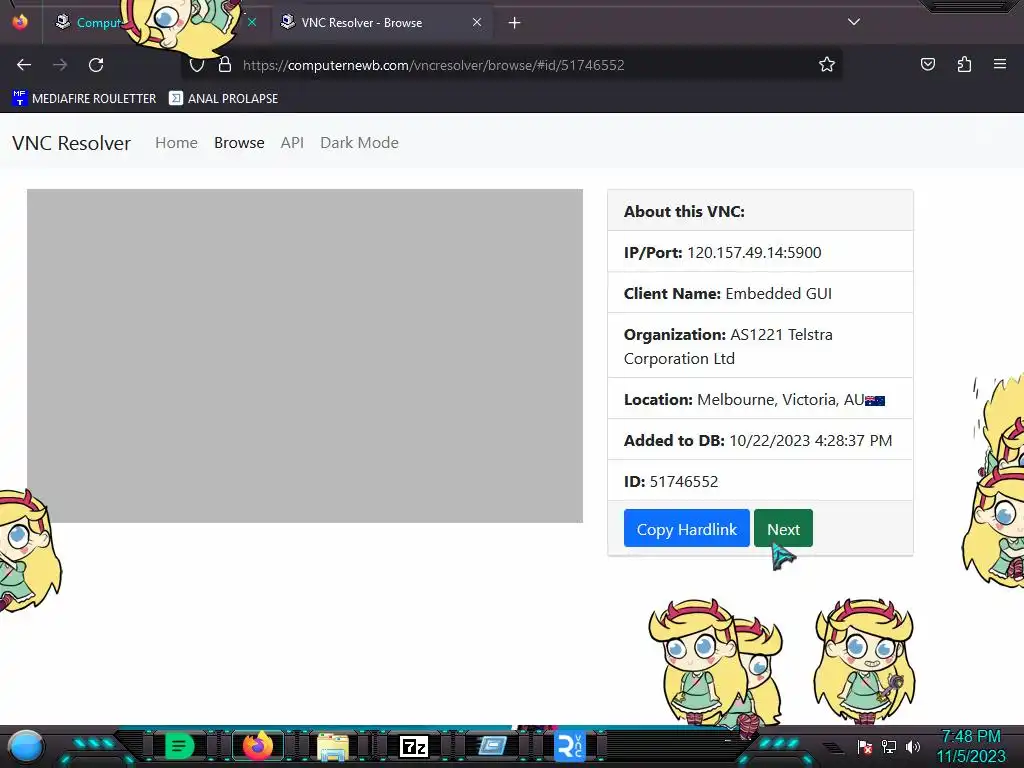The width and height of the screenshot is (1024, 768).
Task: Open the RealVNC taskbar icon
Action: (569, 746)
